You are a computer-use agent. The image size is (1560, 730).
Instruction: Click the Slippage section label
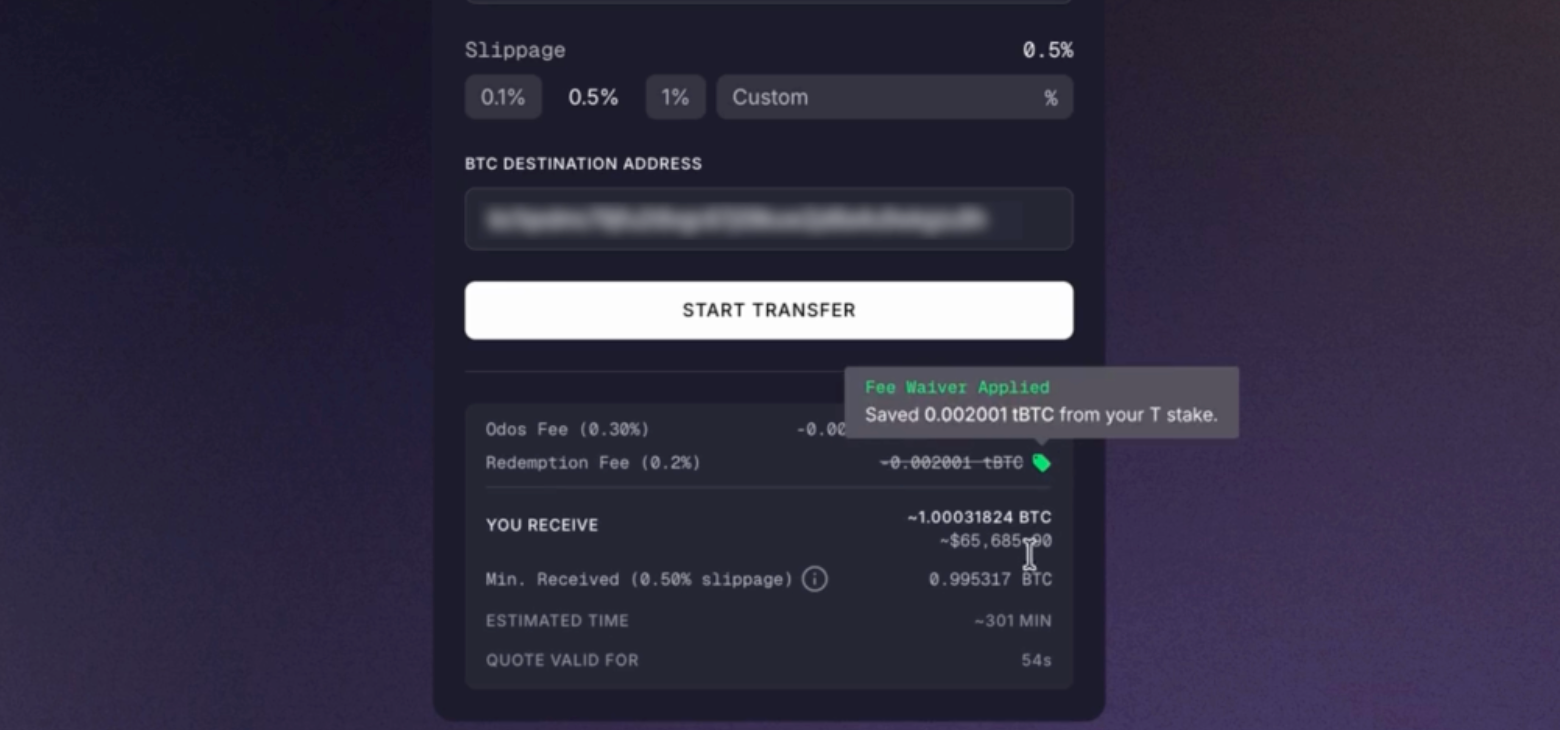point(514,49)
